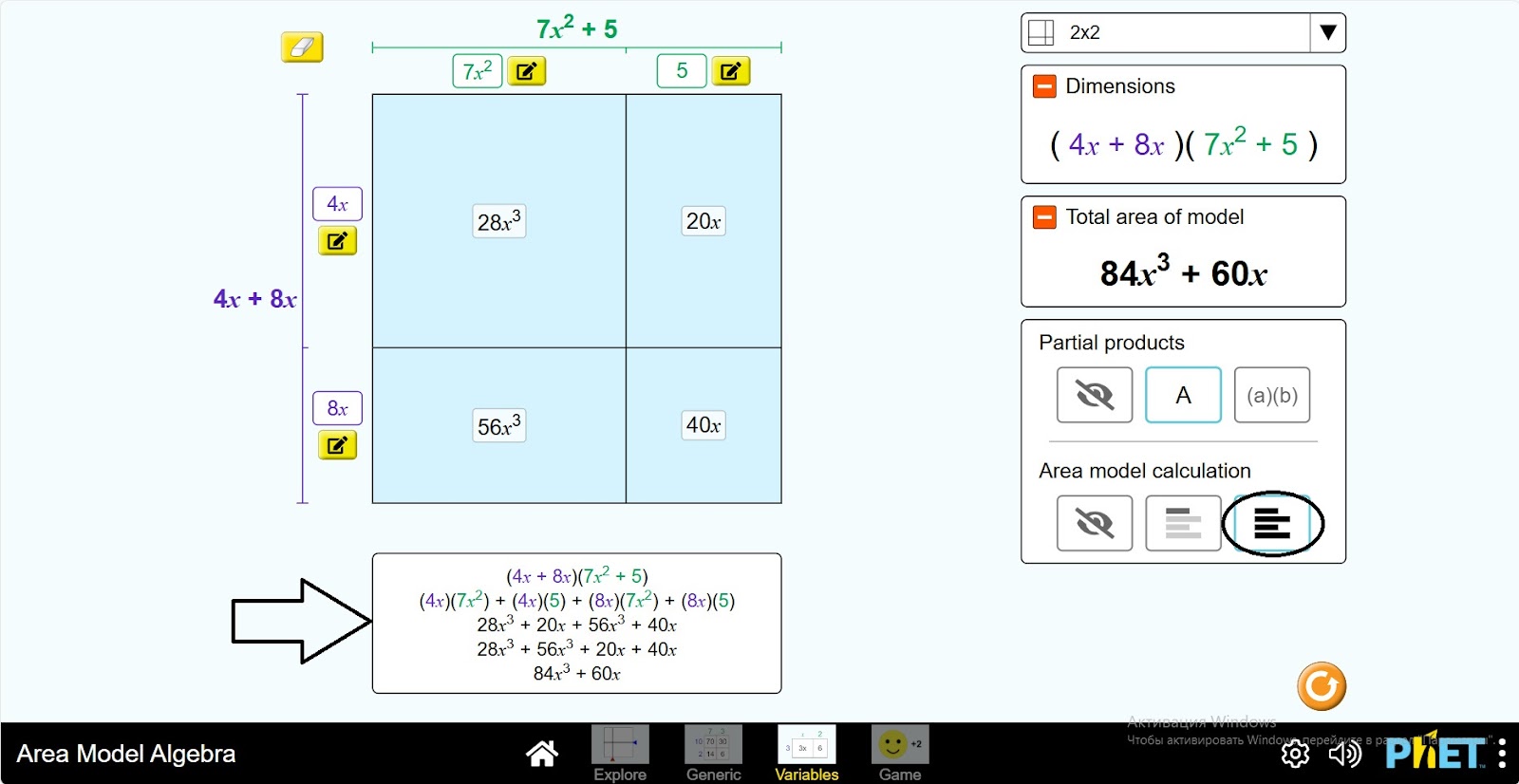This screenshot has width=1519, height=784.
Task: Hide the area model calculation
Action: click(1094, 523)
